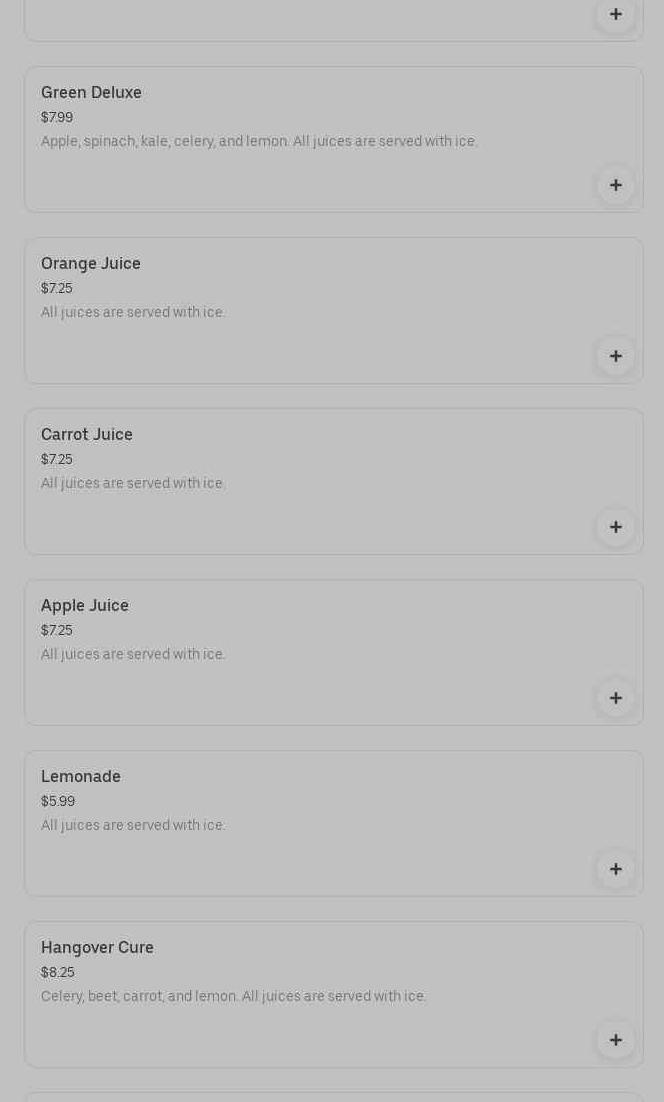Add Hangover Cure with its plus icon
The width and height of the screenshot is (664, 1102).
pos(615,1040)
